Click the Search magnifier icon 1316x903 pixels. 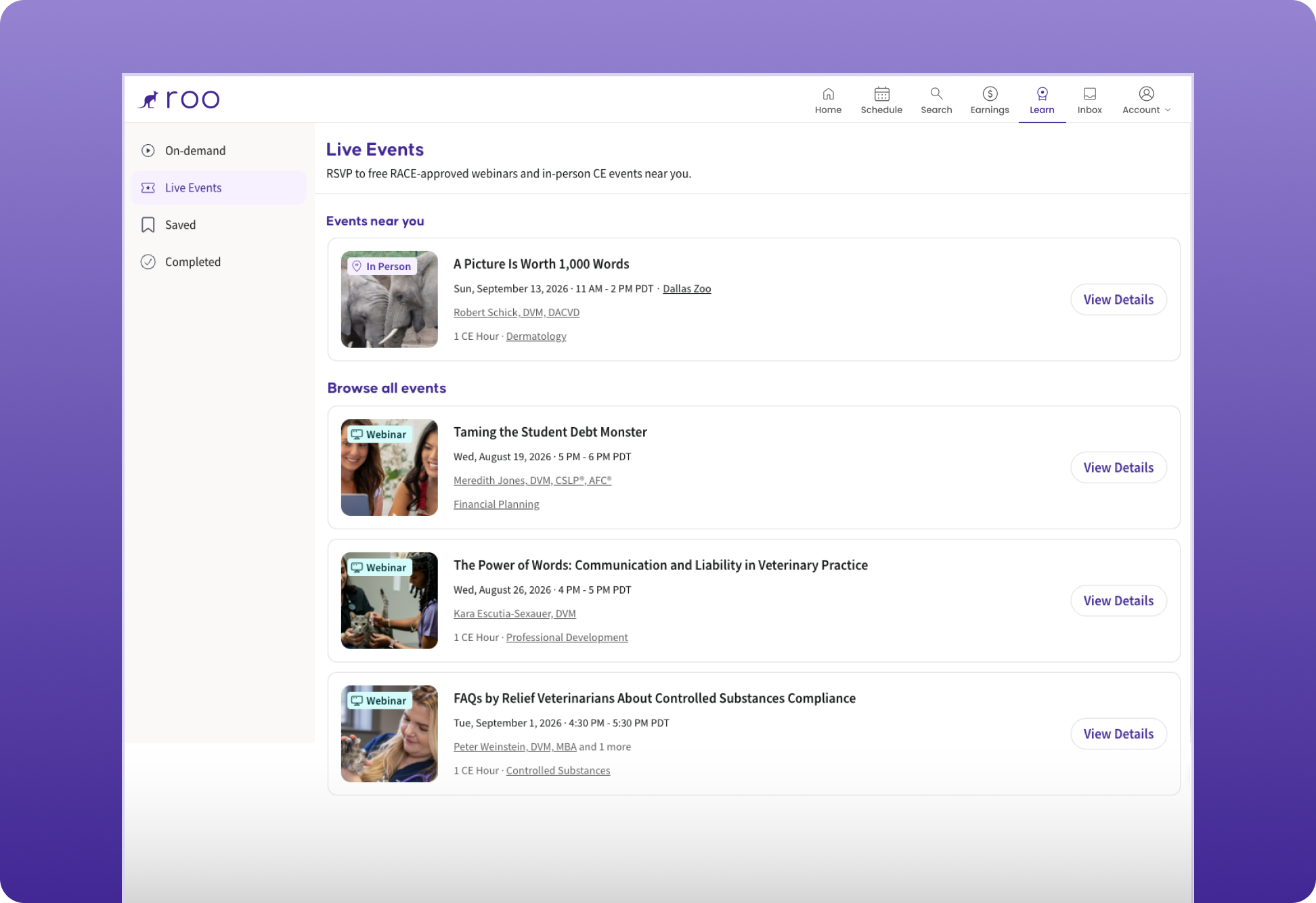pyautogui.click(x=936, y=93)
